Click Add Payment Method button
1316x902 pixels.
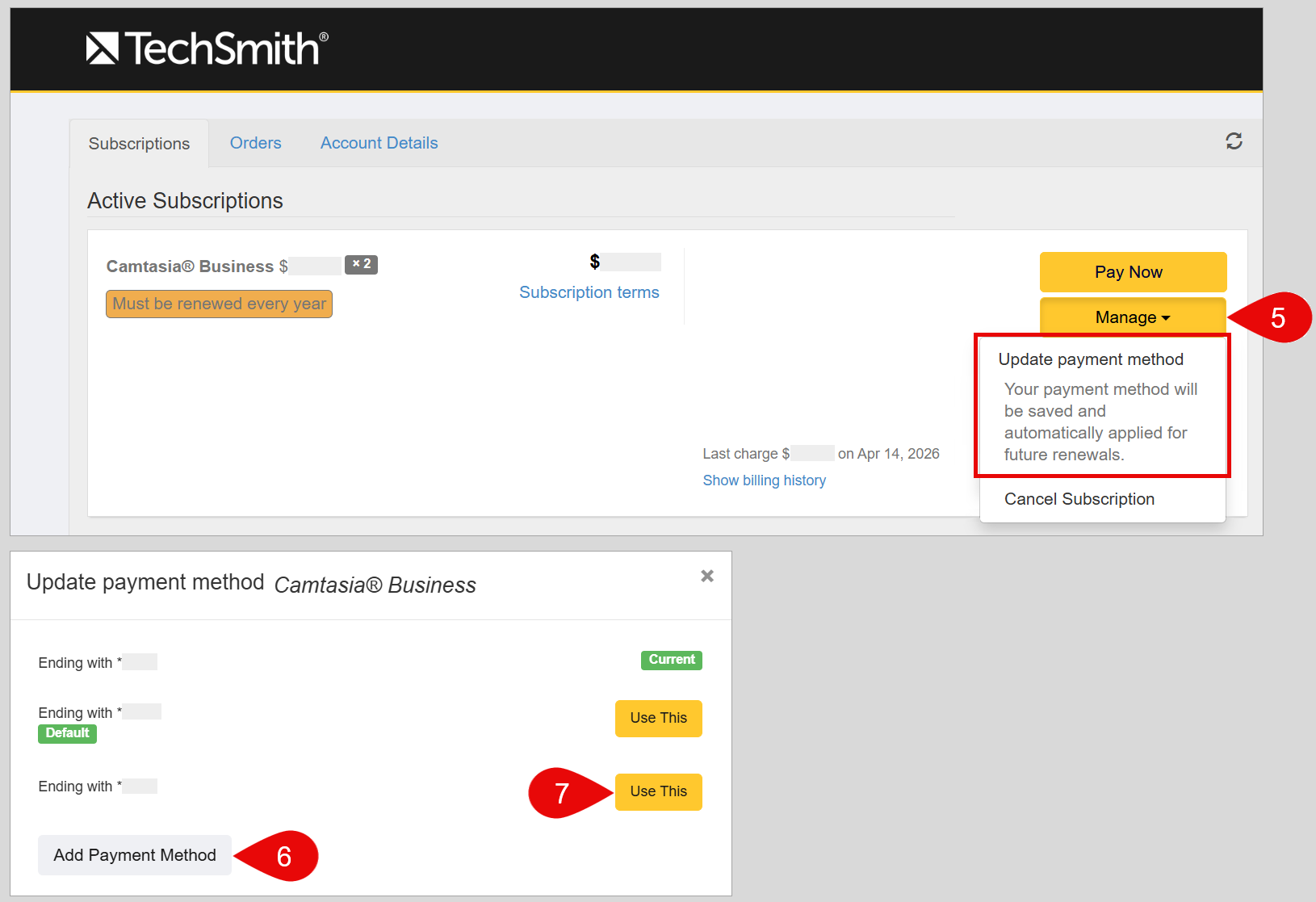(x=135, y=855)
